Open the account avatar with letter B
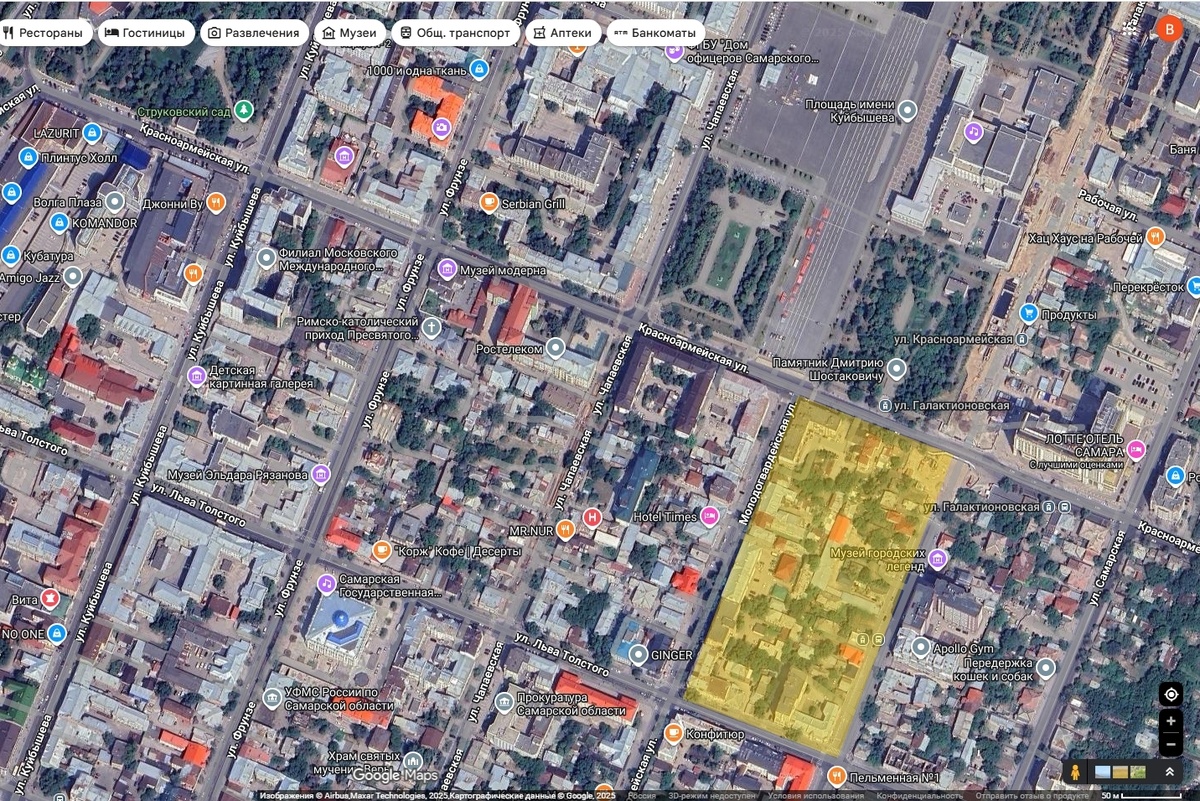 click(1169, 29)
